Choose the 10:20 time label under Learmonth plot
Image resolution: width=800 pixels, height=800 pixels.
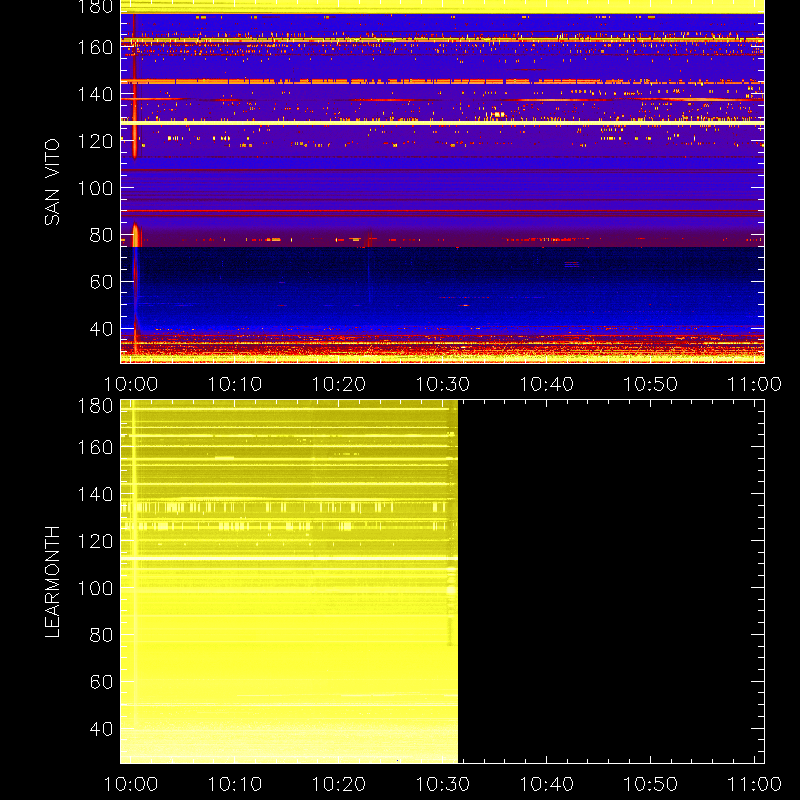pos(339,784)
